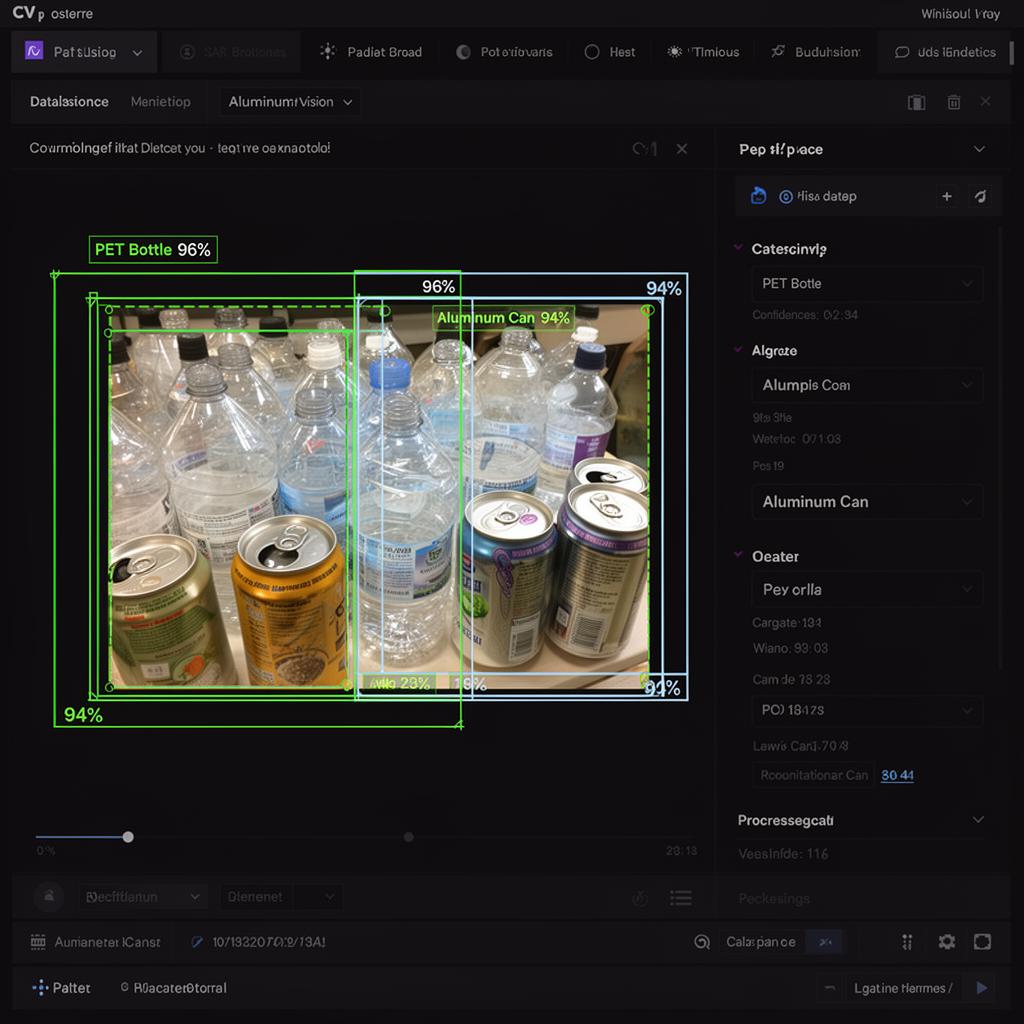Click the Aluminum Can 94% label
The width and height of the screenshot is (1024, 1024).
coord(503,318)
